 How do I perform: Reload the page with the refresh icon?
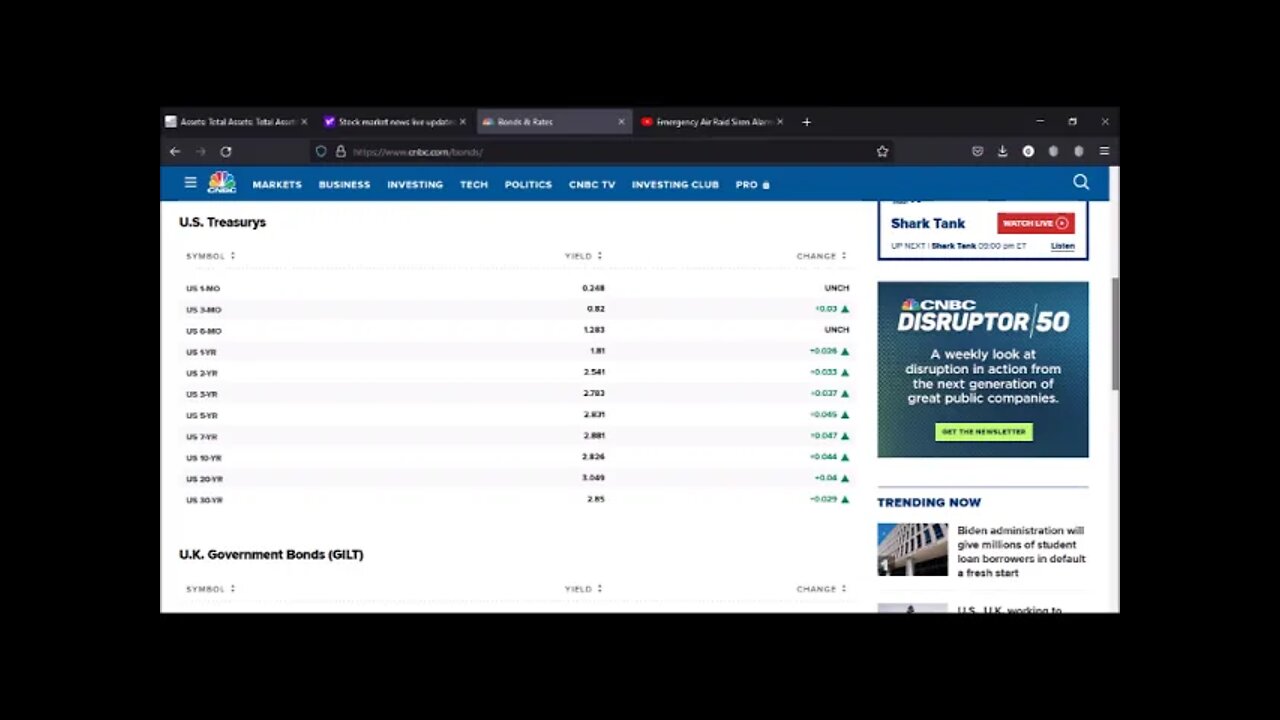(x=226, y=152)
